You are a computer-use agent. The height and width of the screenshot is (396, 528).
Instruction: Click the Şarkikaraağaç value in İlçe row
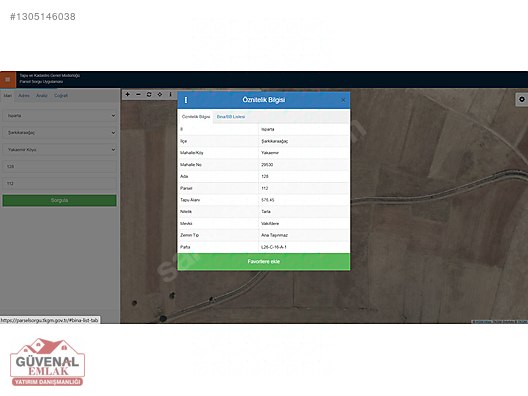pyautogui.click(x=274, y=141)
